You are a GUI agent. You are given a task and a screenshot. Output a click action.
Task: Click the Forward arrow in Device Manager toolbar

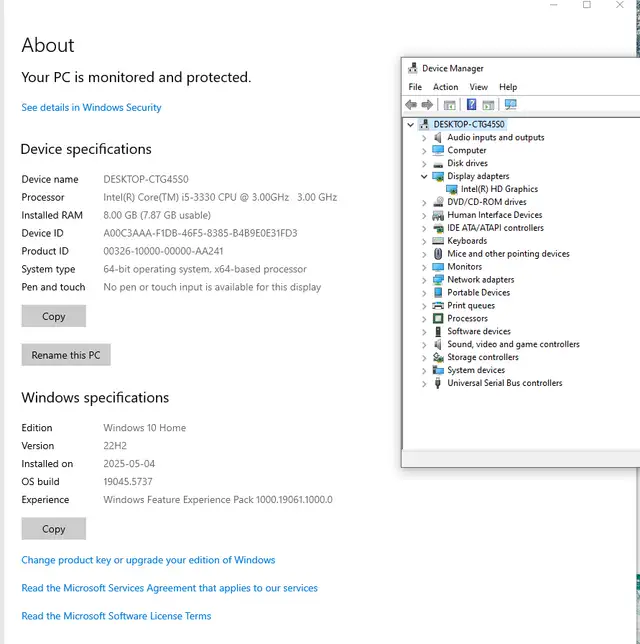click(x=427, y=105)
